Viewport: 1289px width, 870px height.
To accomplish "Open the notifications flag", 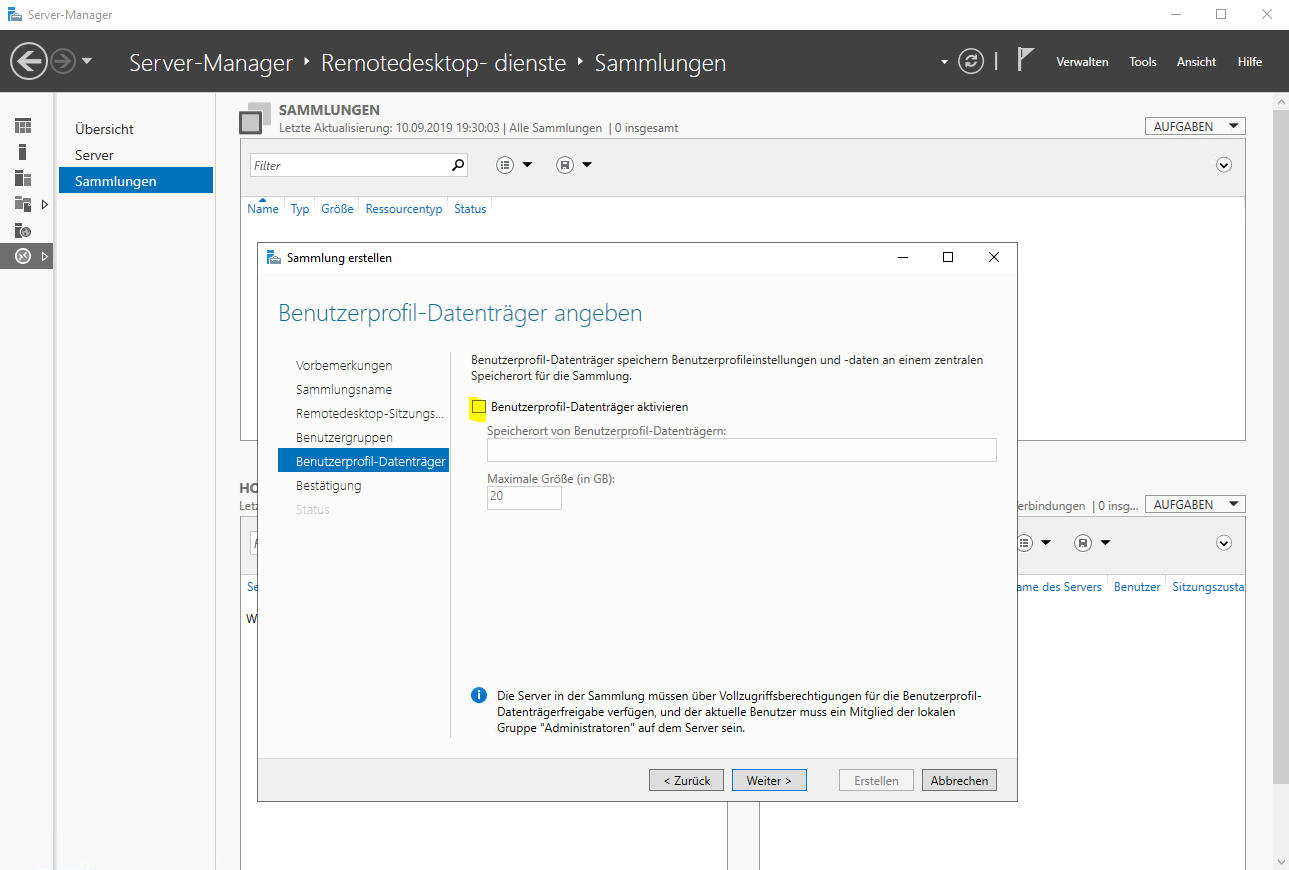I will 1025,60.
